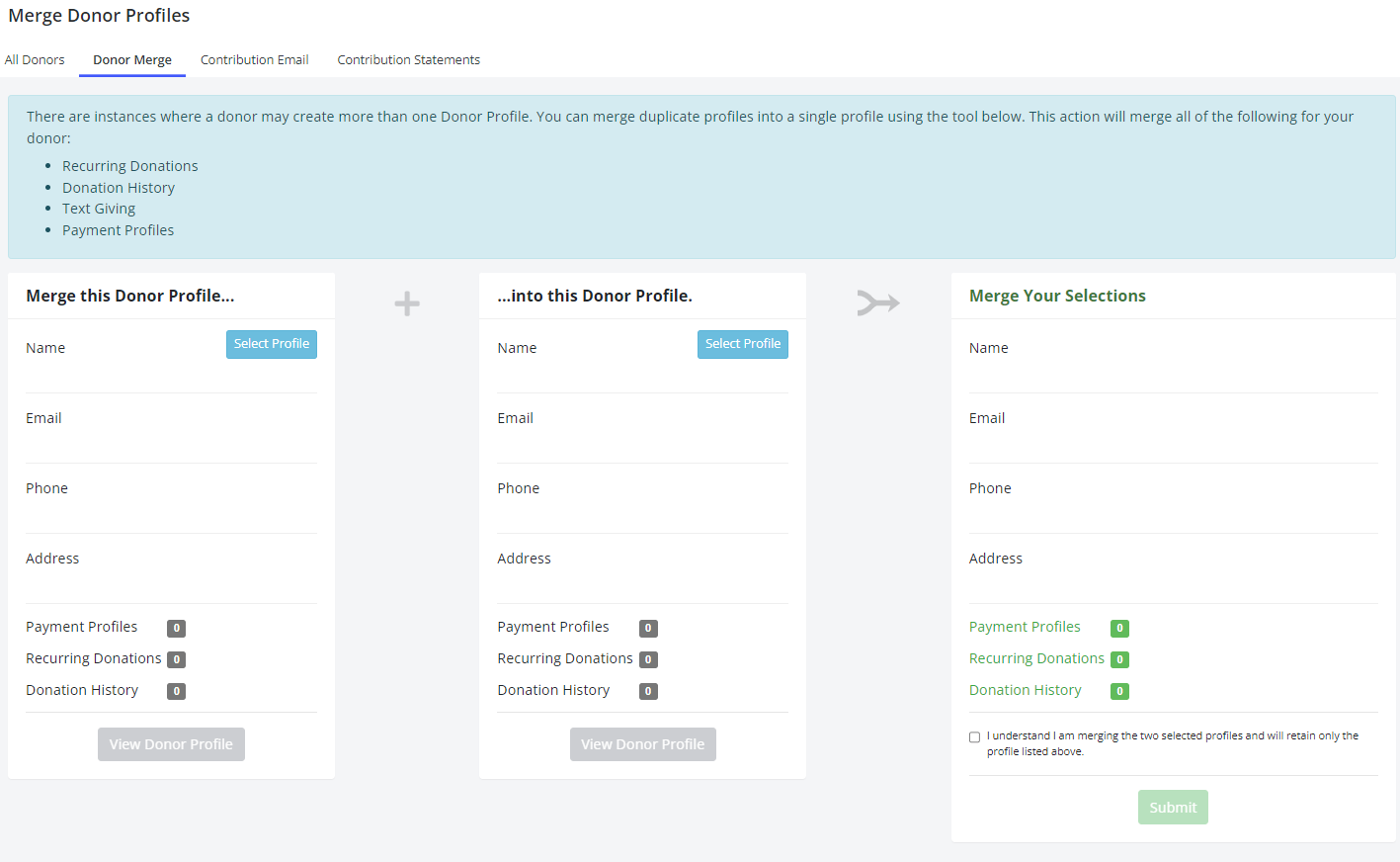Image resolution: width=1400 pixels, height=862 pixels.
Task: Click Select Profile in the second donor panel
Action: point(742,344)
